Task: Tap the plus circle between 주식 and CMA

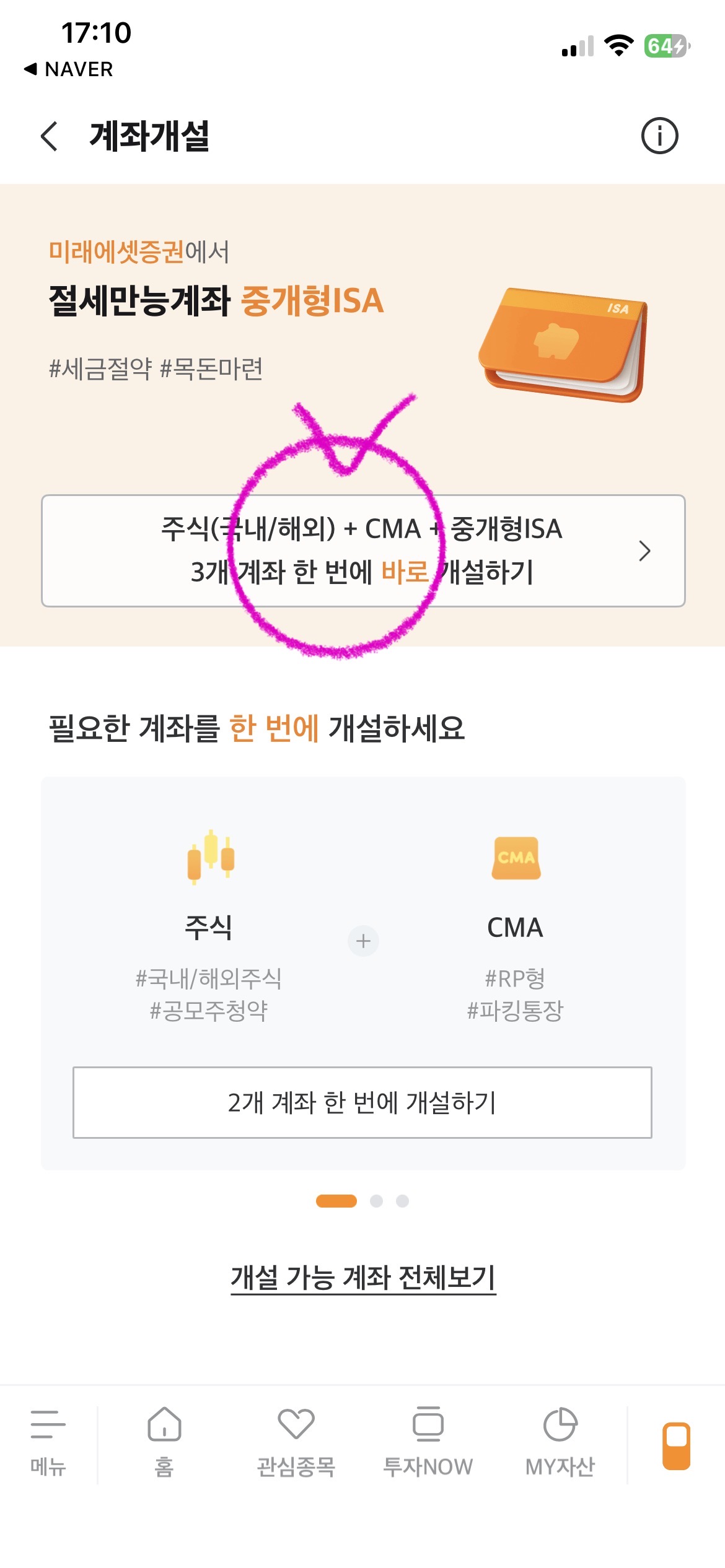Action: point(363,941)
